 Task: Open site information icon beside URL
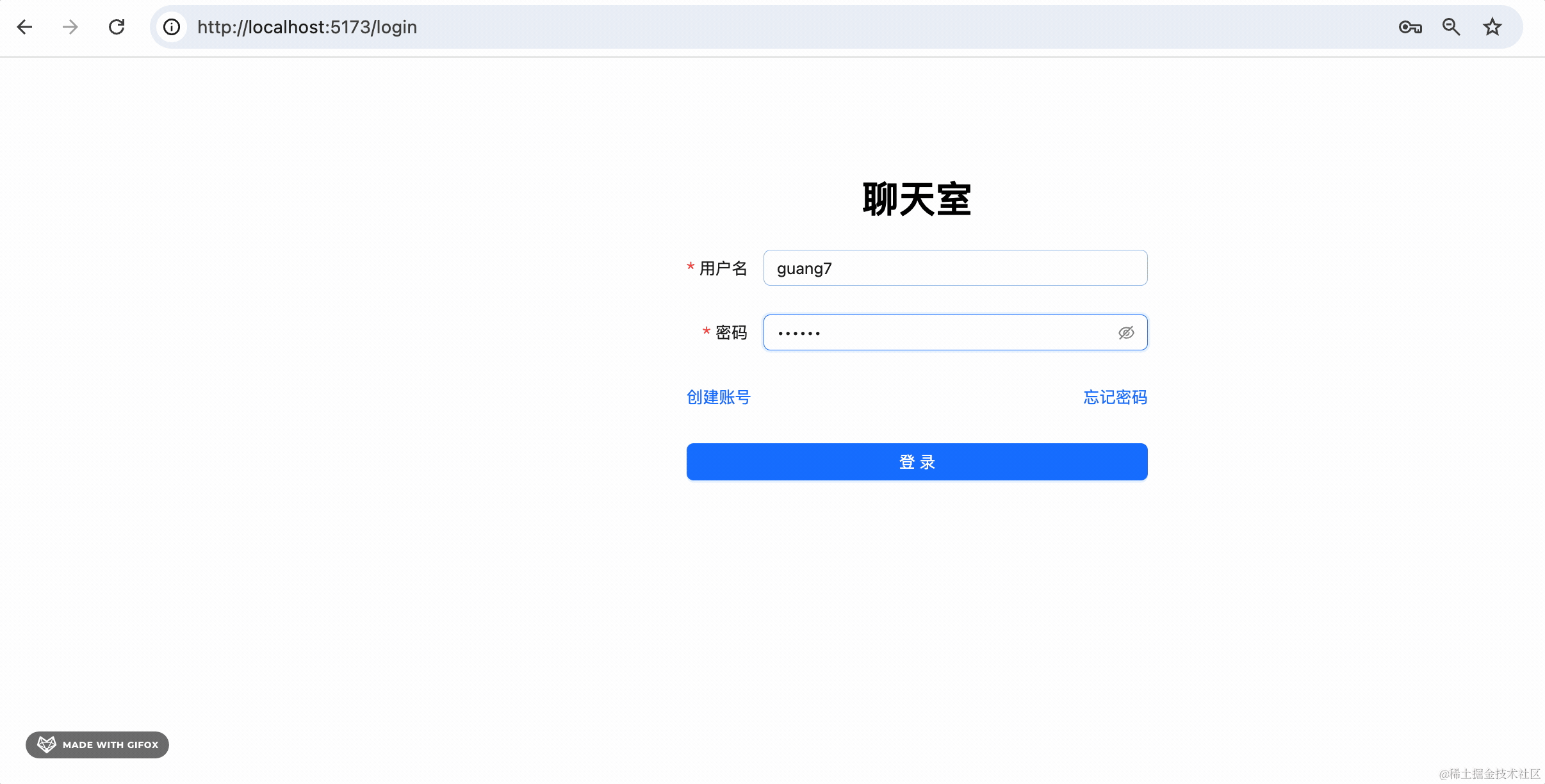(171, 27)
